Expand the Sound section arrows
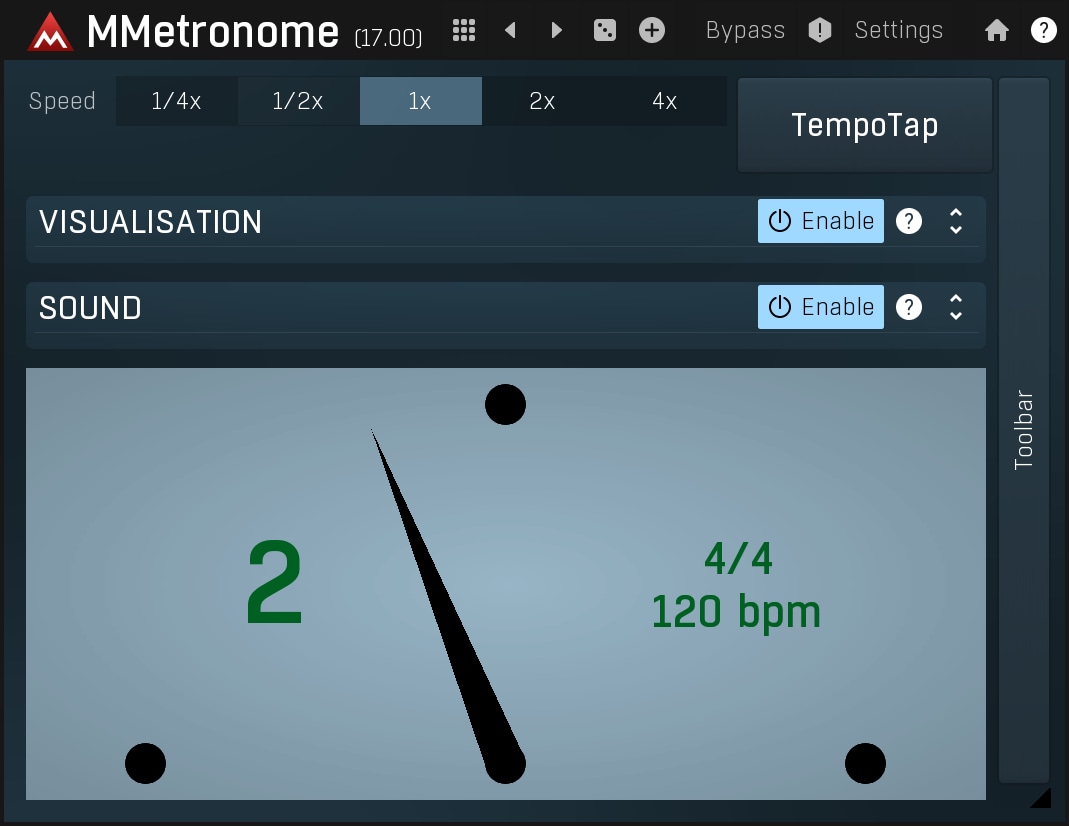Viewport: 1069px width, 826px height. point(956,307)
